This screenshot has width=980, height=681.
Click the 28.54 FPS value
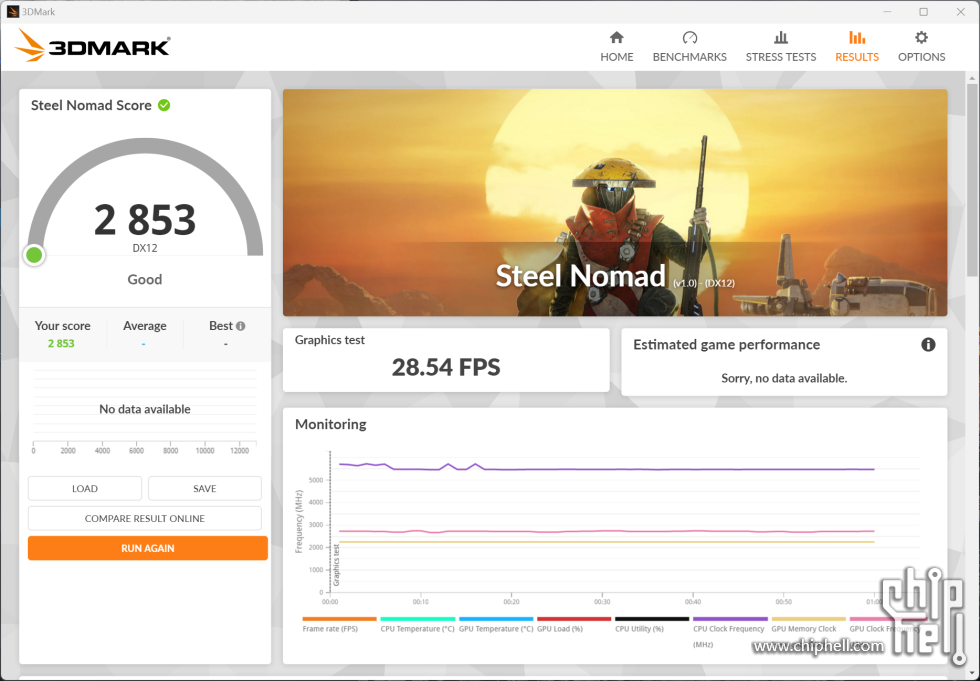click(x=446, y=367)
